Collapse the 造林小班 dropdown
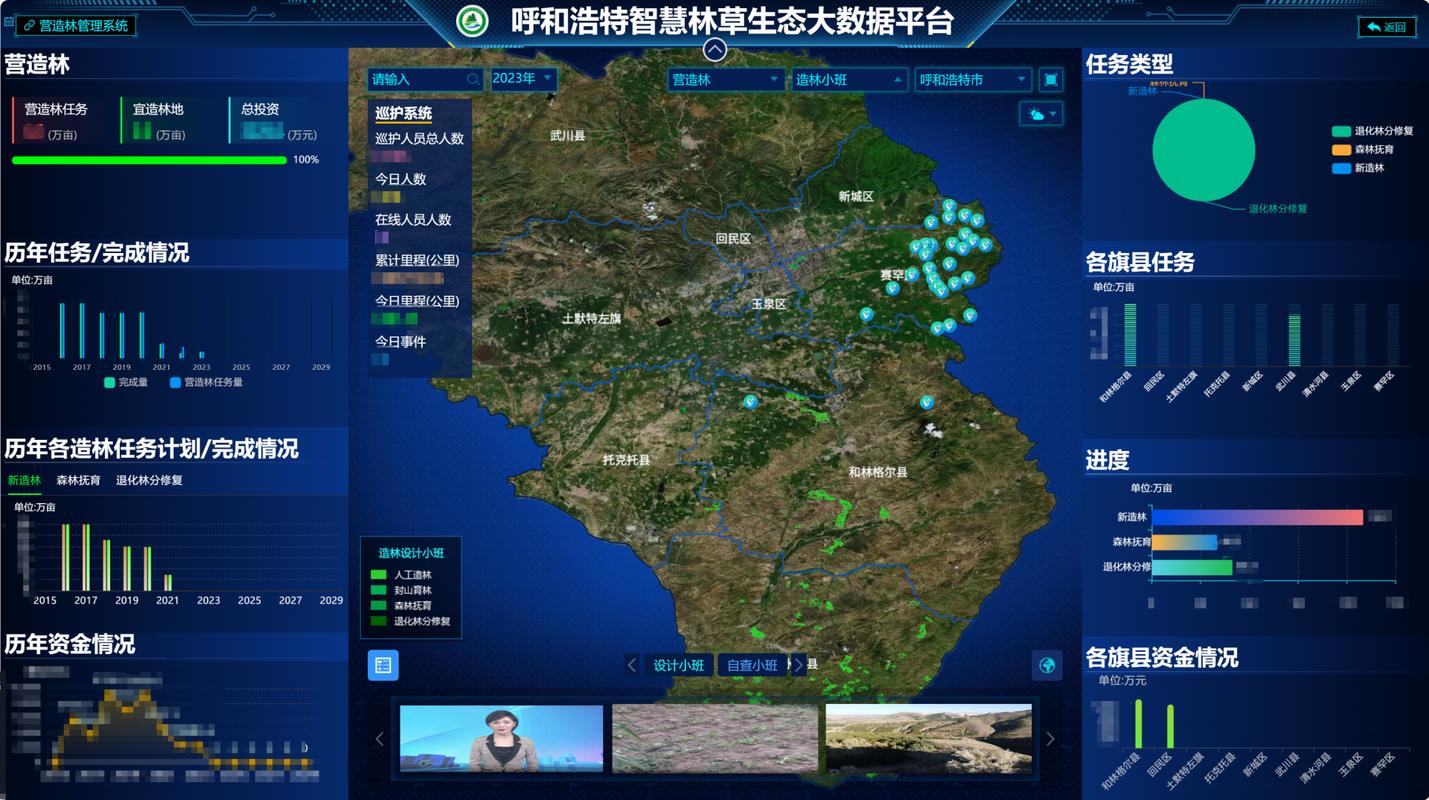Screen dimensions: 1429x800 coord(850,80)
